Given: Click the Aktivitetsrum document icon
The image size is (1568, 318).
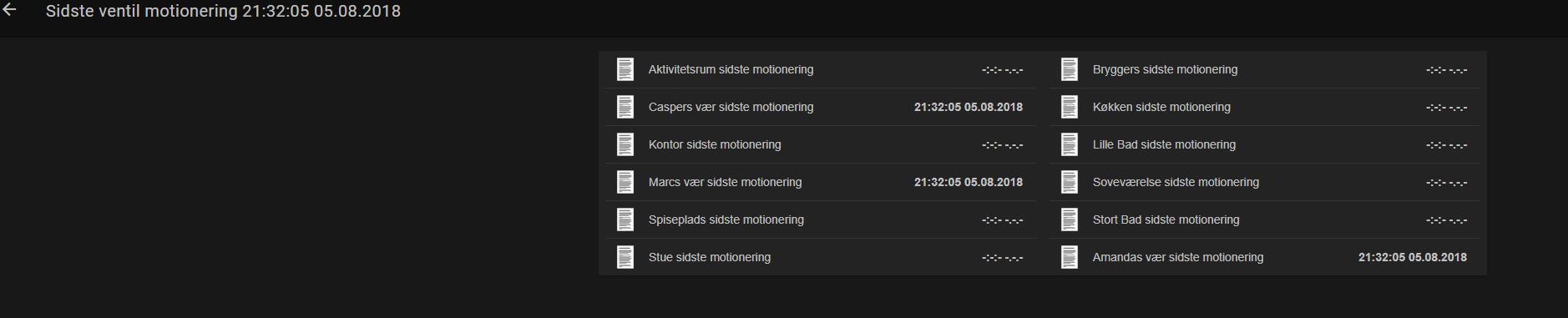Looking at the screenshot, I should (625, 69).
